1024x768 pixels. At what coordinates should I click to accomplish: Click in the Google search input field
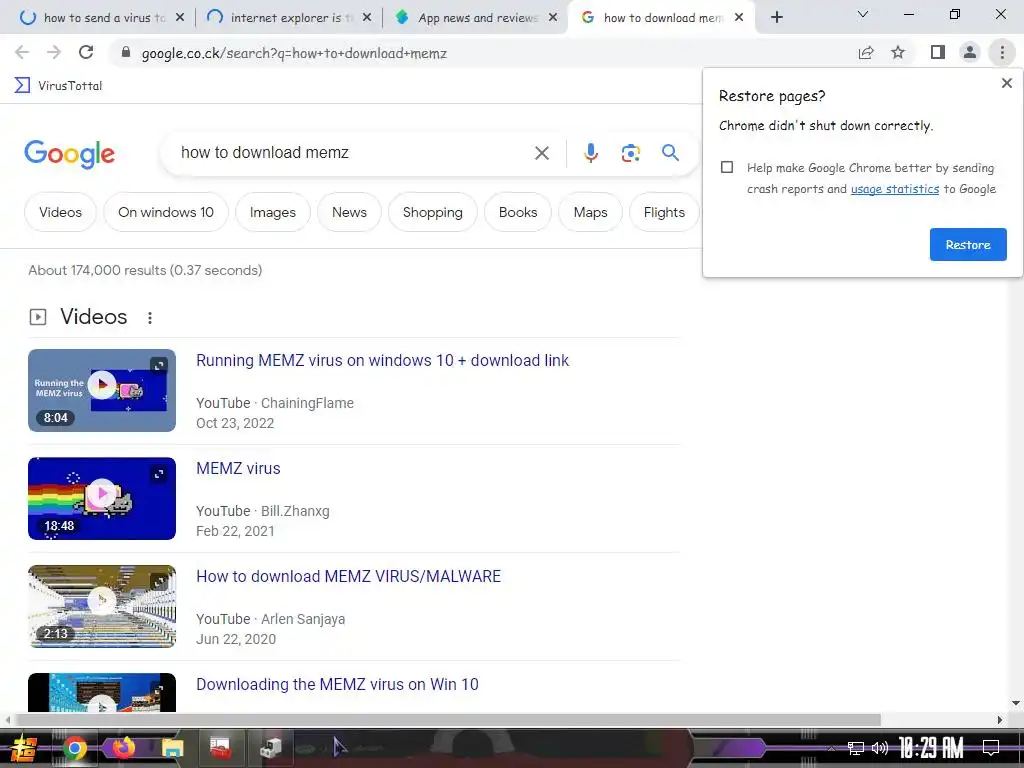pyautogui.click(x=353, y=153)
